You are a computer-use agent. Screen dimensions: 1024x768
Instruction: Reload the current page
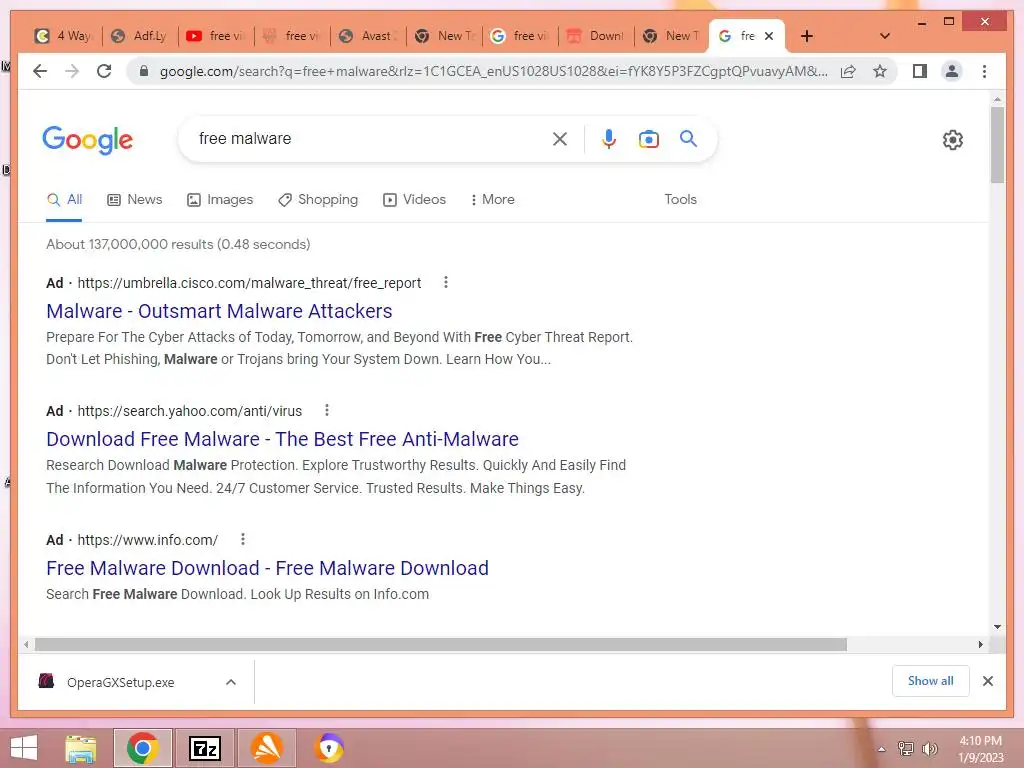pyautogui.click(x=104, y=71)
